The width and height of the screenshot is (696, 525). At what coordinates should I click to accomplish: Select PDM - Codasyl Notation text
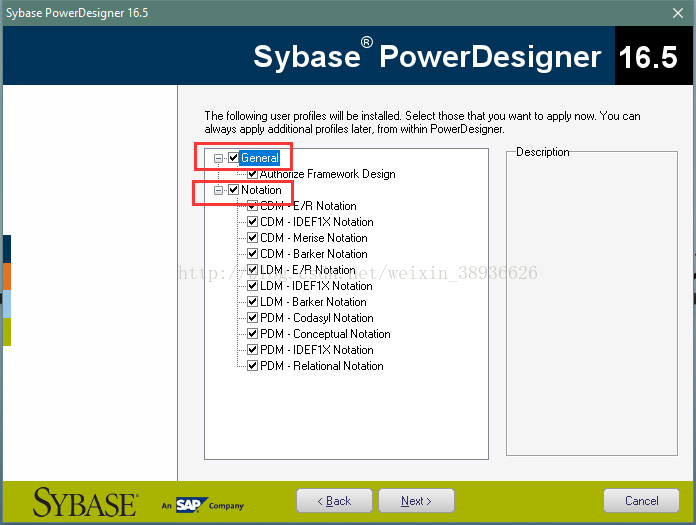317,317
